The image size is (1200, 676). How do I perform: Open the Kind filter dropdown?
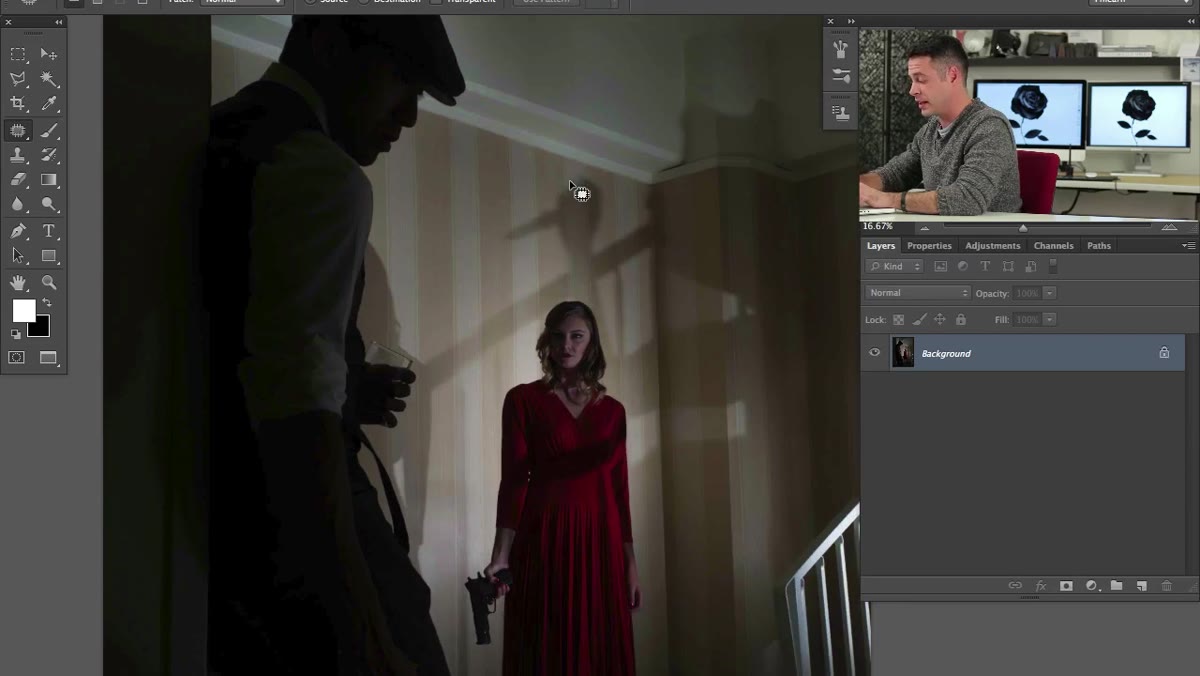pyautogui.click(x=895, y=267)
